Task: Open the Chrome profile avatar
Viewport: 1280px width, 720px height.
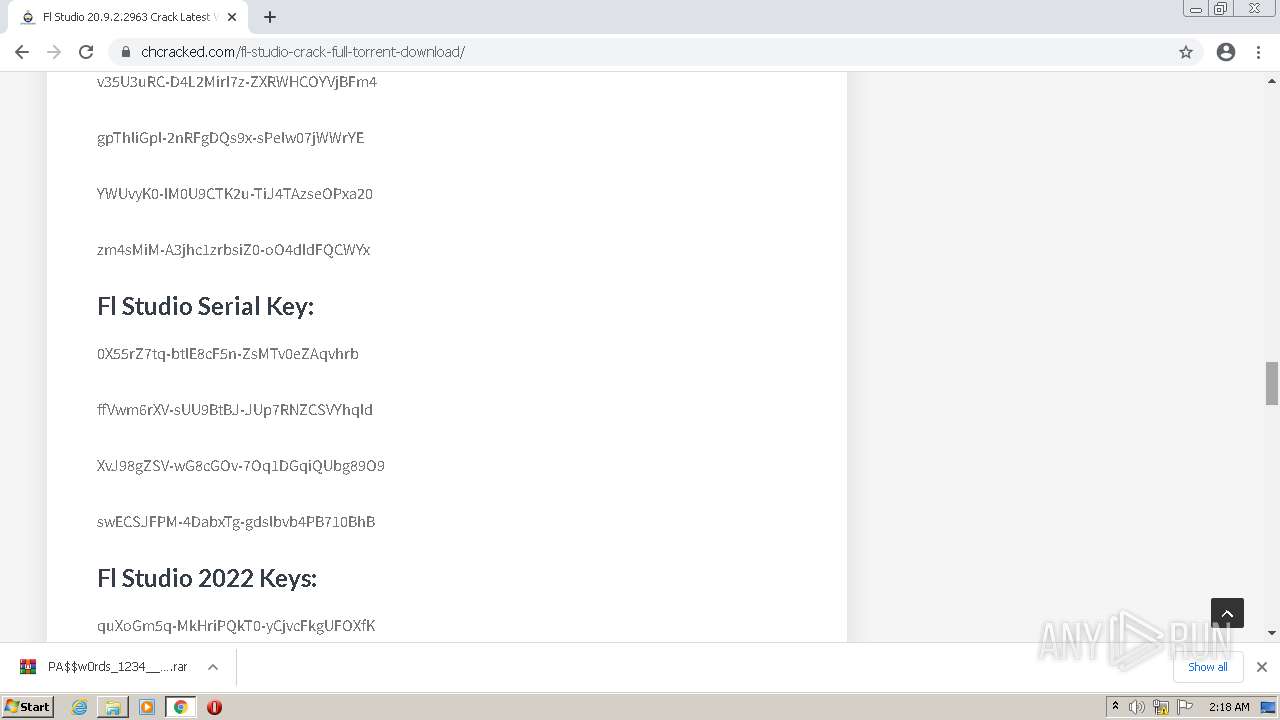Action: point(1226,52)
